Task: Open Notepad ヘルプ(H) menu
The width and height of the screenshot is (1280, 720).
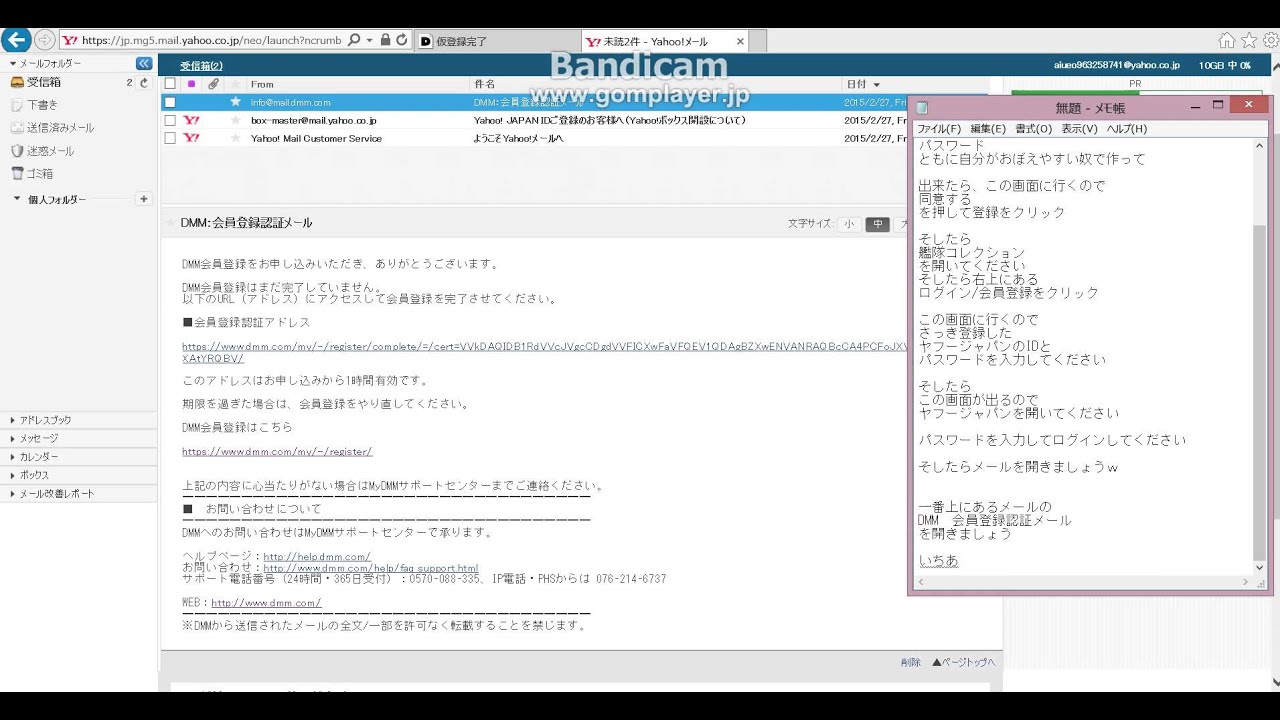Action: click(x=1126, y=128)
